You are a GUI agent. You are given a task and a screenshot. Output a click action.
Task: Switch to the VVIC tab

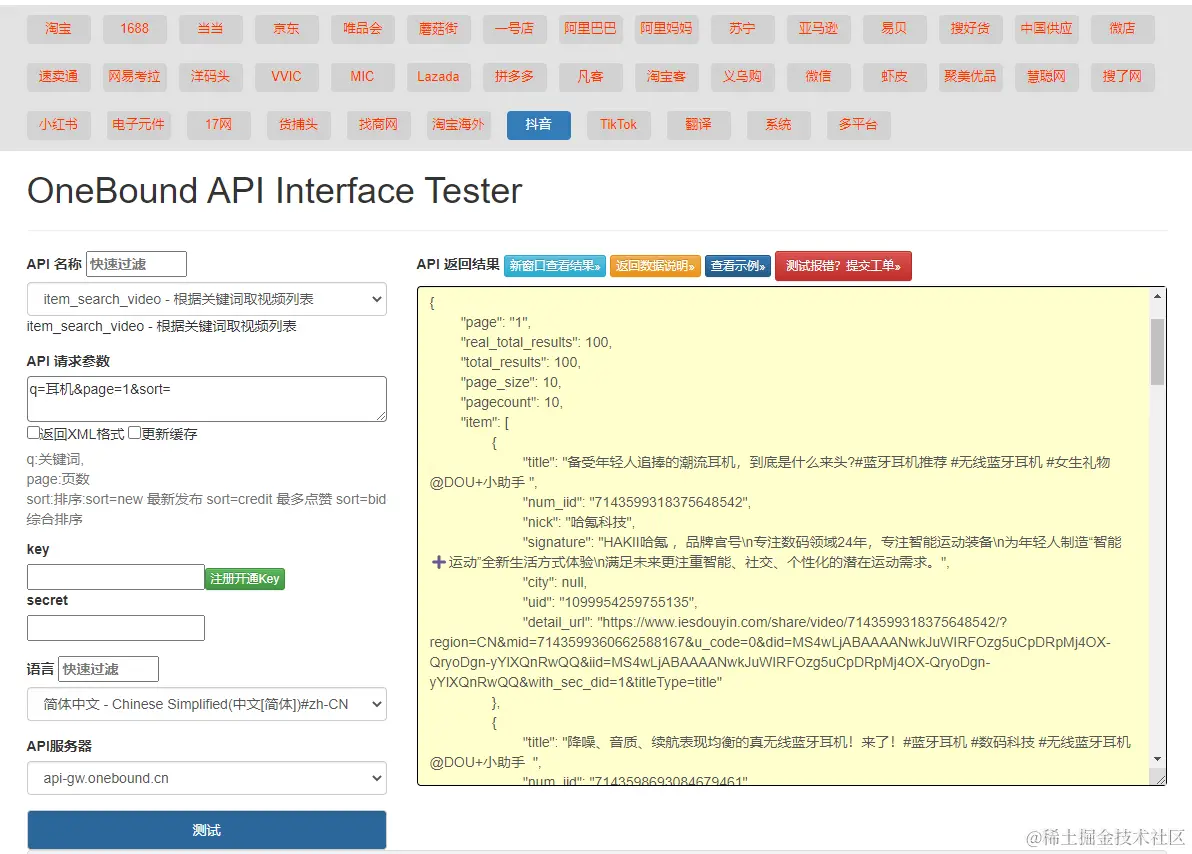click(x=287, y=77)
